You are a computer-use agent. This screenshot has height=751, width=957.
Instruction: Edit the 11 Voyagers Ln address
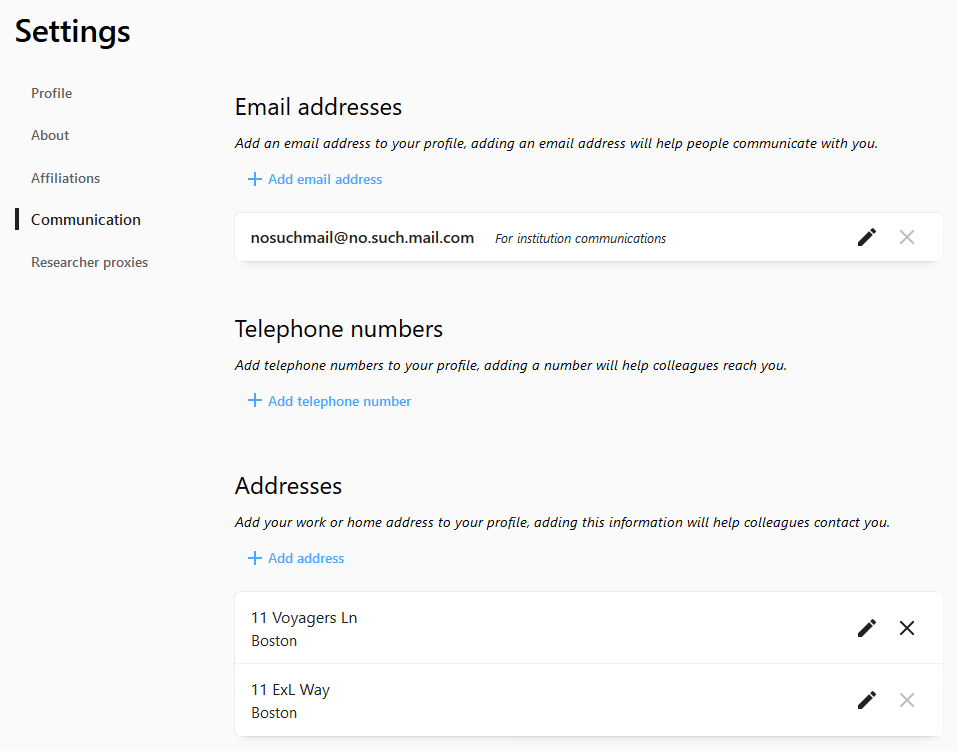pyautogui.click(x=867, y=628)
